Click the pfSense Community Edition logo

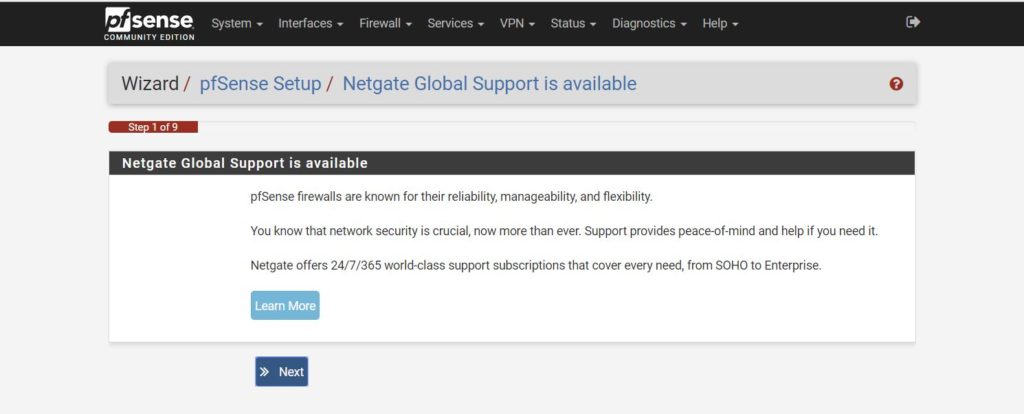pos(149,24)
